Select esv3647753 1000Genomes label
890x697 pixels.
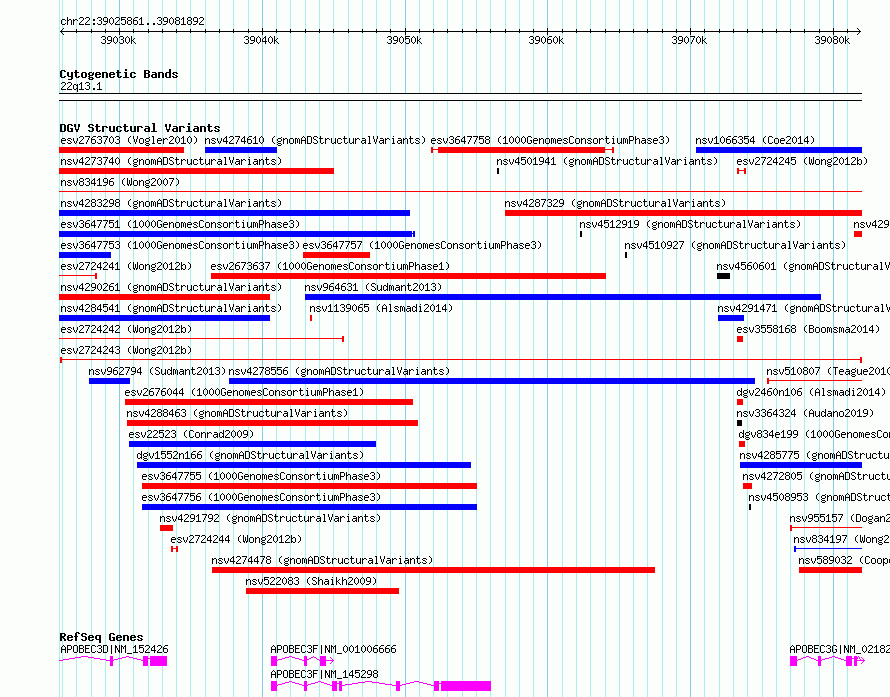pos(180,245)
